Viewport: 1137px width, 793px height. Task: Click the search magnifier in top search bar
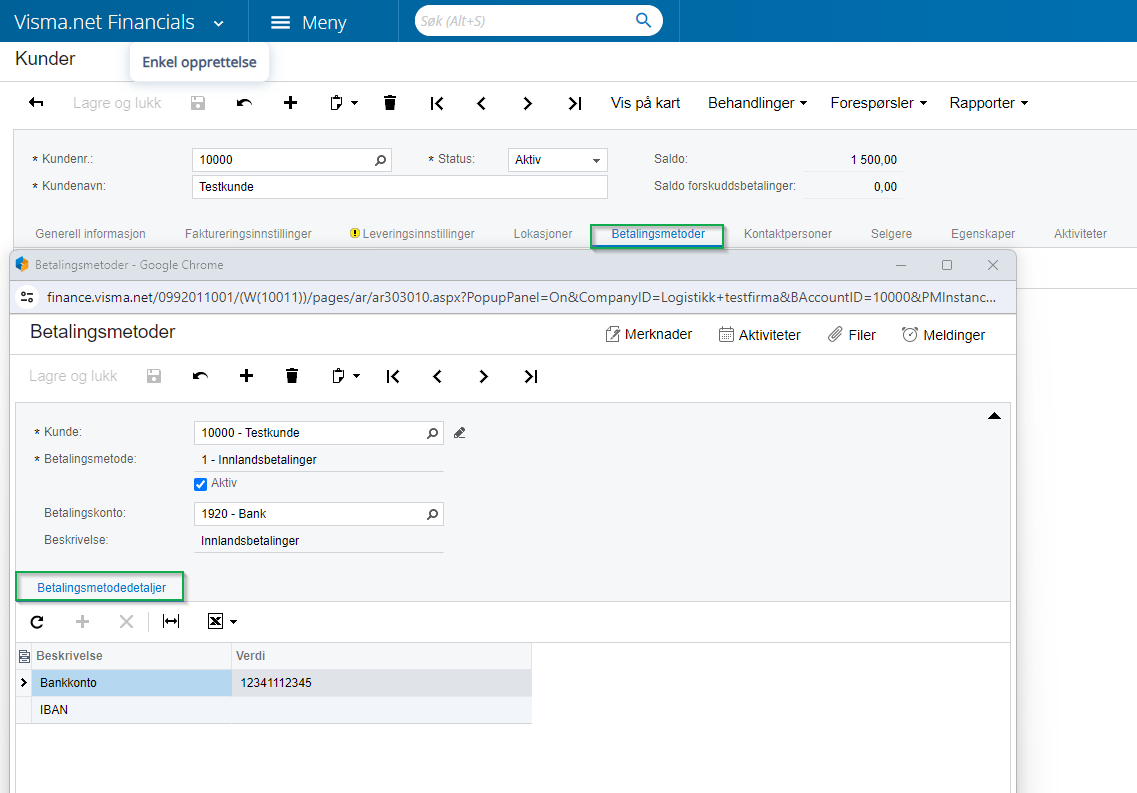point(643,21)
